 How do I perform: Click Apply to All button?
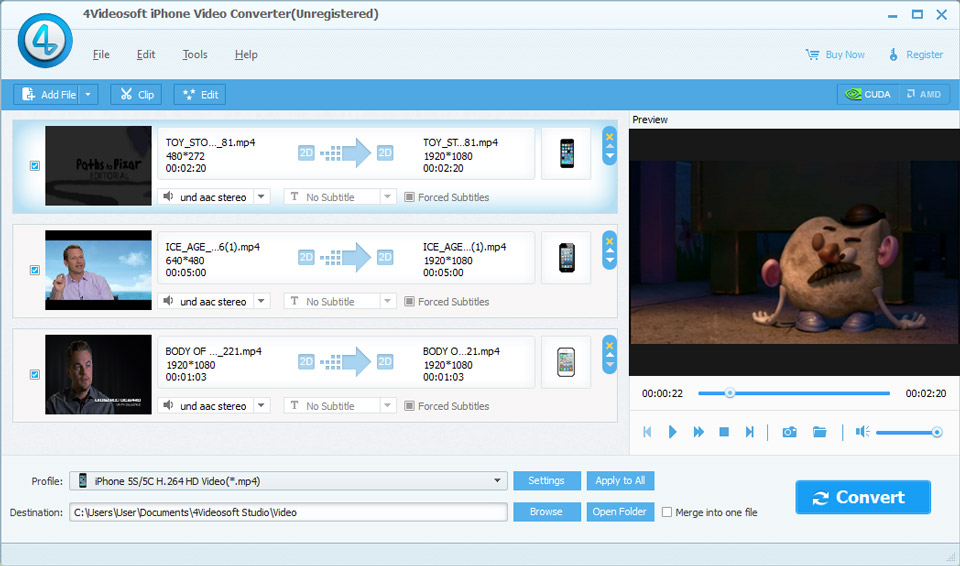click(x=620, y=480)
